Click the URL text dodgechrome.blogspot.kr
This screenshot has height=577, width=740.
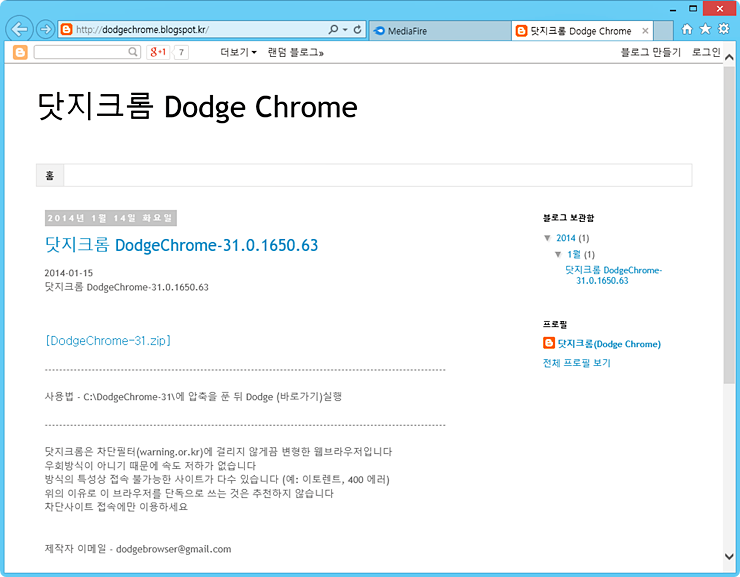point(154,30)
